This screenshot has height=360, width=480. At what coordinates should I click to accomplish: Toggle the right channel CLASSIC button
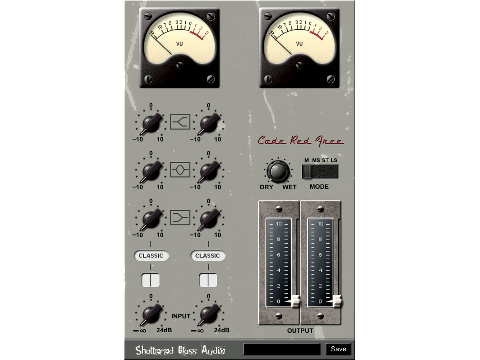[x=208, y=256]
